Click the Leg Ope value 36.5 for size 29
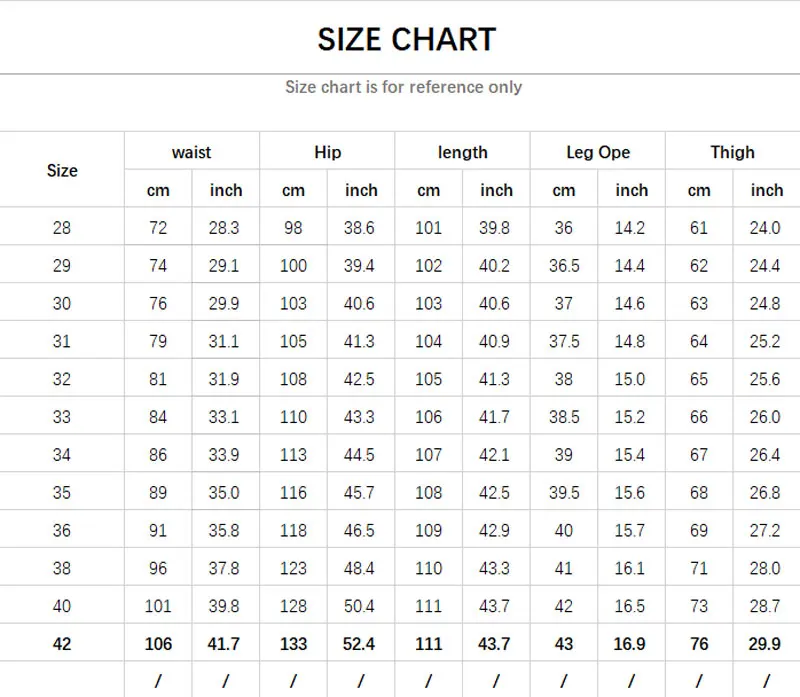Image resolution: width=800 pixels, height=697 pixels. tap(563, 266)
